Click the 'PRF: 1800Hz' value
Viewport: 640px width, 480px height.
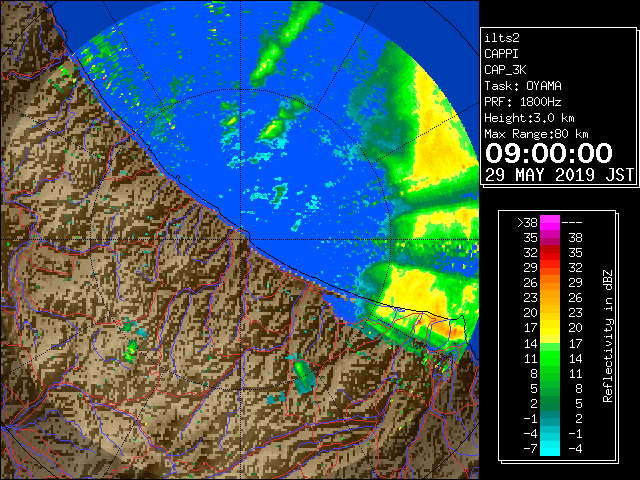coord(523,102)
